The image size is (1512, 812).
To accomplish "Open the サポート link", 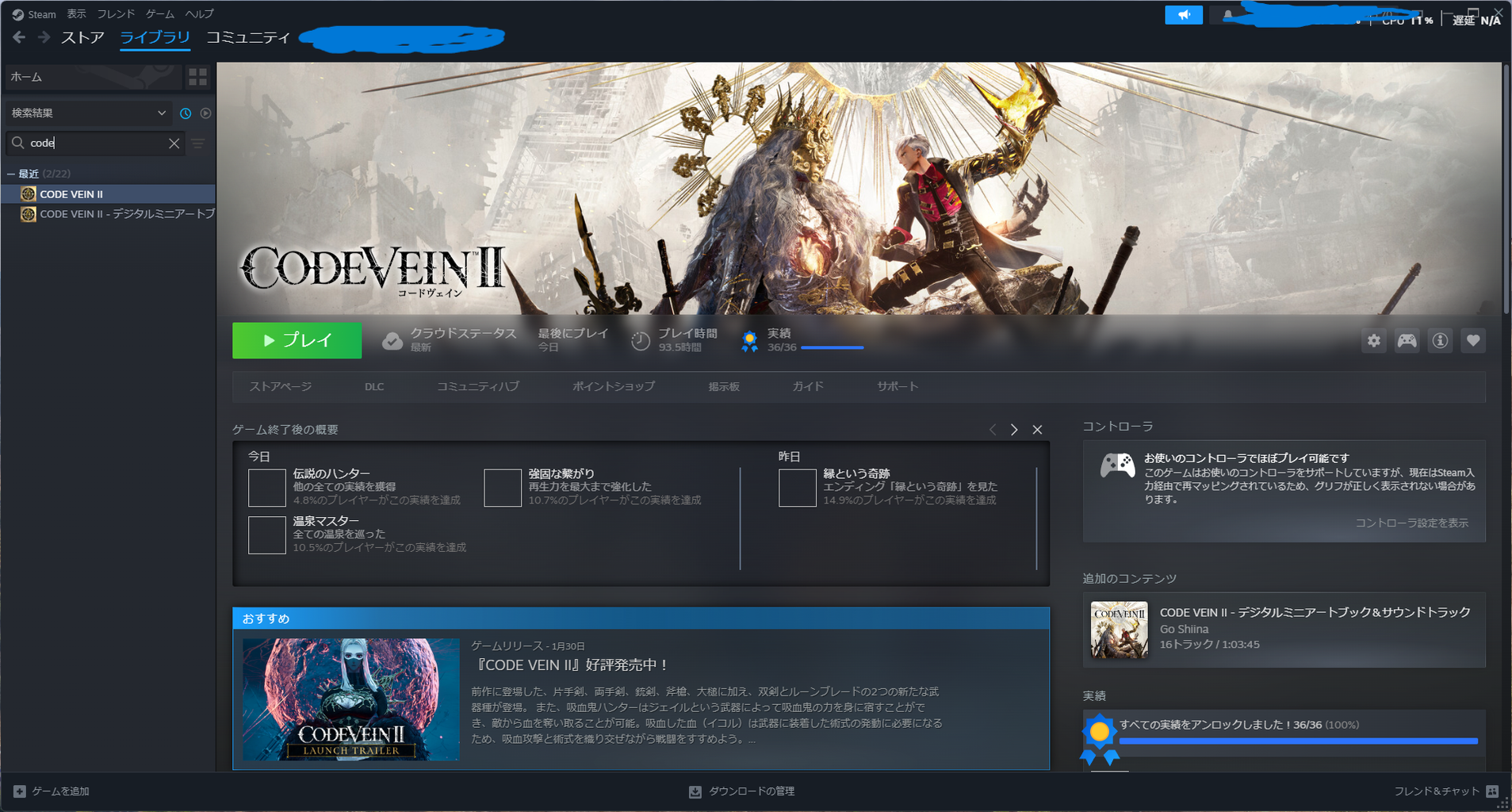I will pyautogui.click(x=898, y=386).
